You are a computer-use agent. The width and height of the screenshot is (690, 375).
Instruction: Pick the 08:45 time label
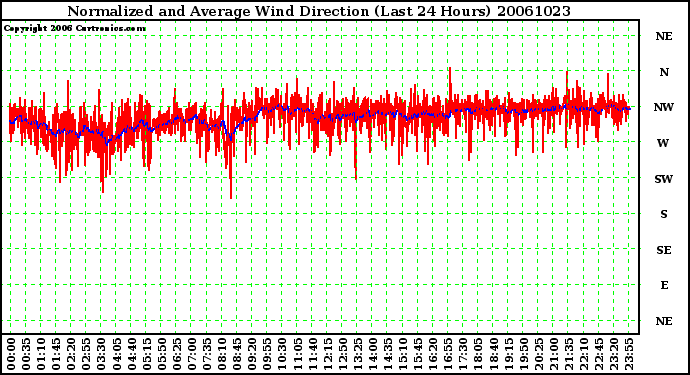click(237, 354)
